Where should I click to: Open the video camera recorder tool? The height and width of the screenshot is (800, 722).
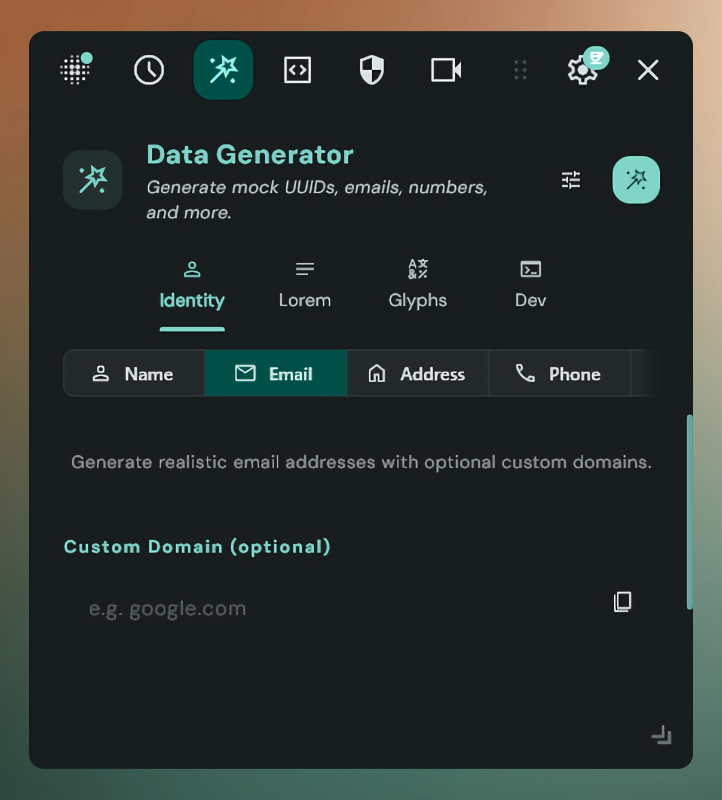coord(446,70)
